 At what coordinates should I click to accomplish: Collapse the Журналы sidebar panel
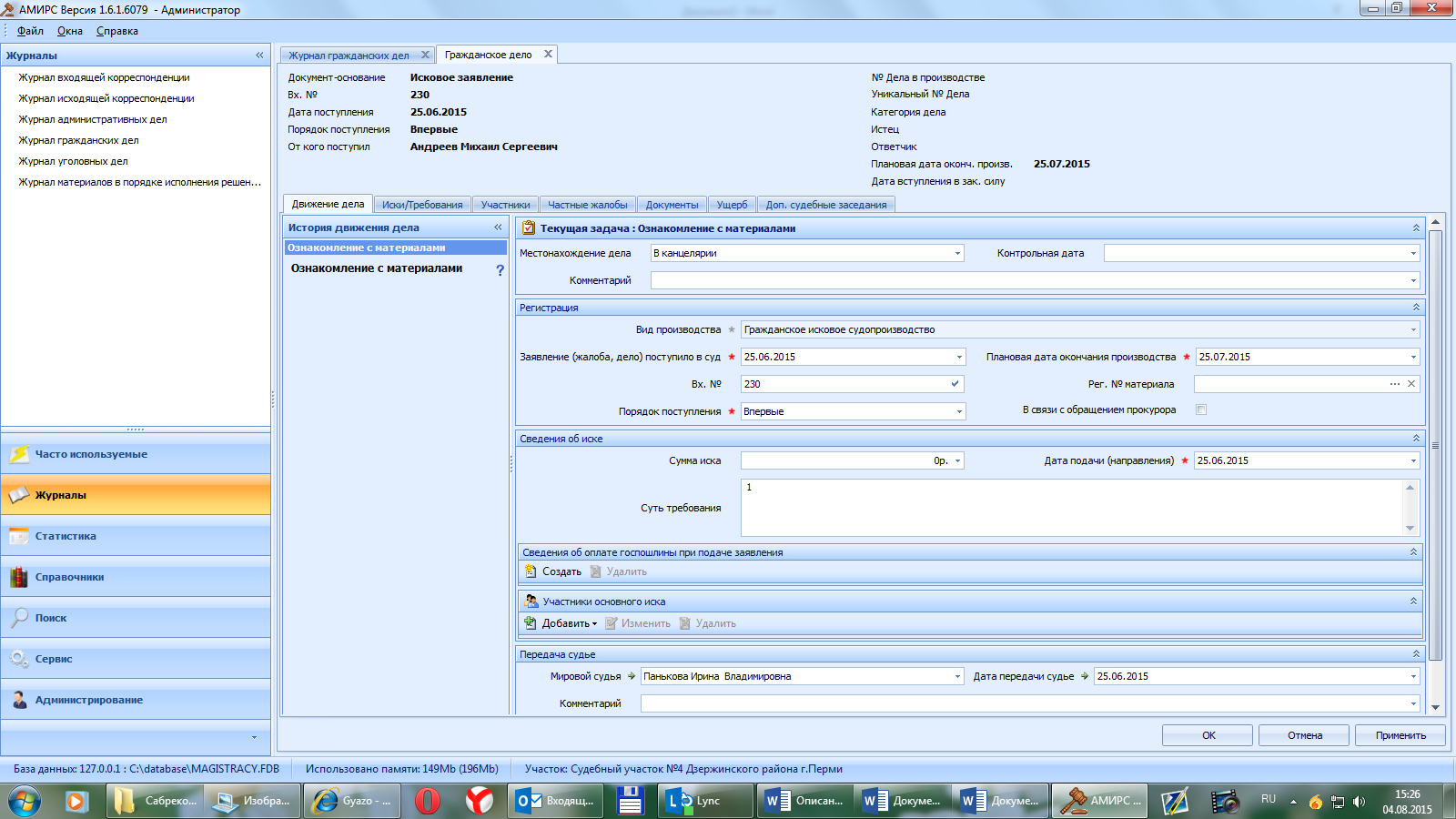pos(259,56)
